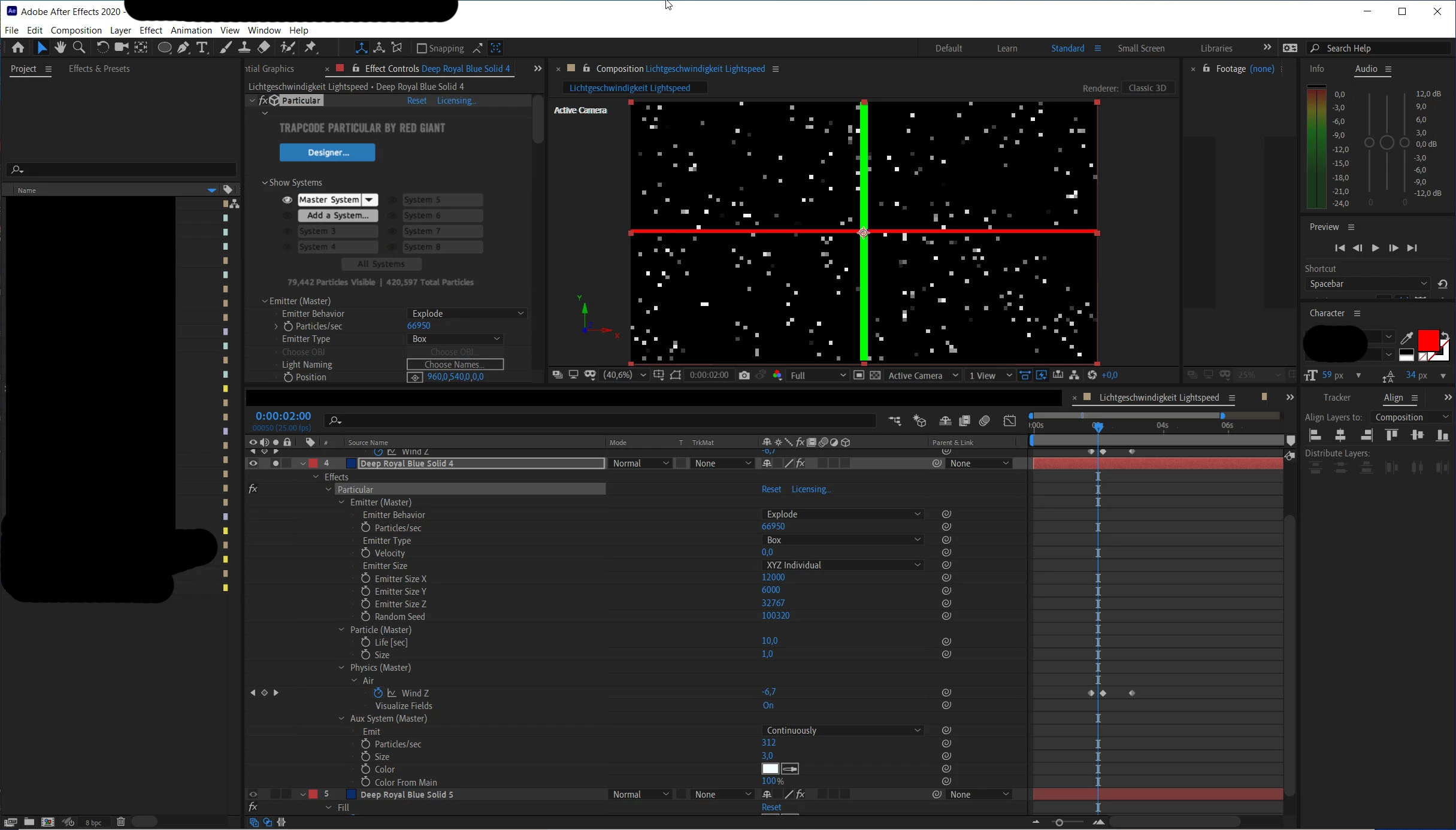This screenshot has height=830, width=1456.
Task: Enable the Snapping checkbox
Action: pyautogui.click(x=422, y=48)
